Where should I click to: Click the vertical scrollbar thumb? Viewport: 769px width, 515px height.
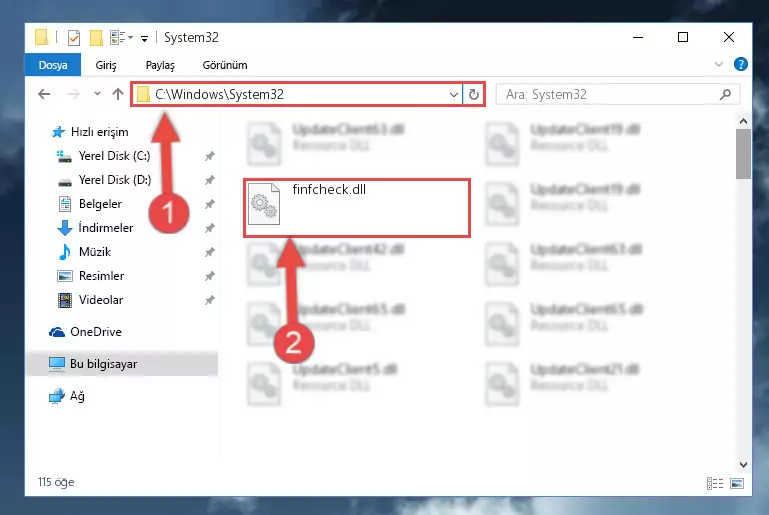pyautogui.click(x=743, y=154)
